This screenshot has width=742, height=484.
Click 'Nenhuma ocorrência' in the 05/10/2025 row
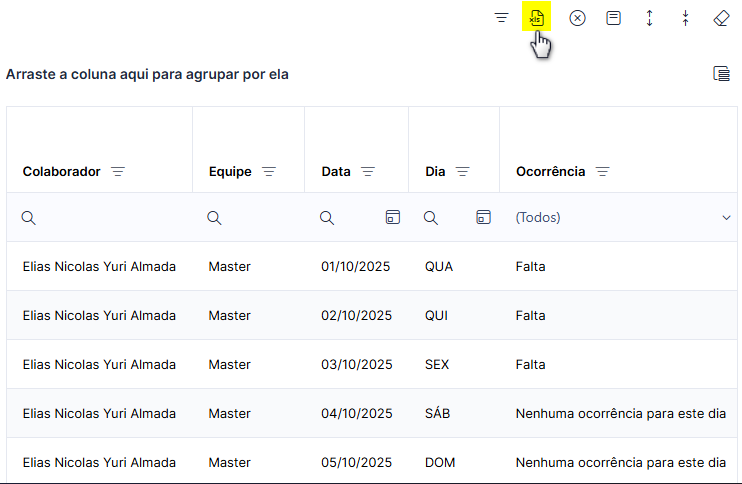620,462
